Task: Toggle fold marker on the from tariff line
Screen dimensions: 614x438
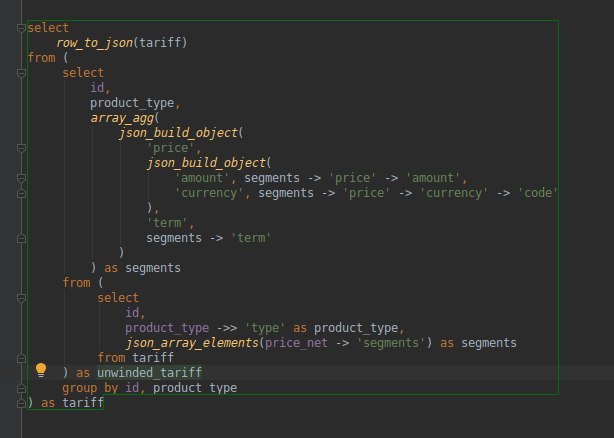Action: coord(22,358)
